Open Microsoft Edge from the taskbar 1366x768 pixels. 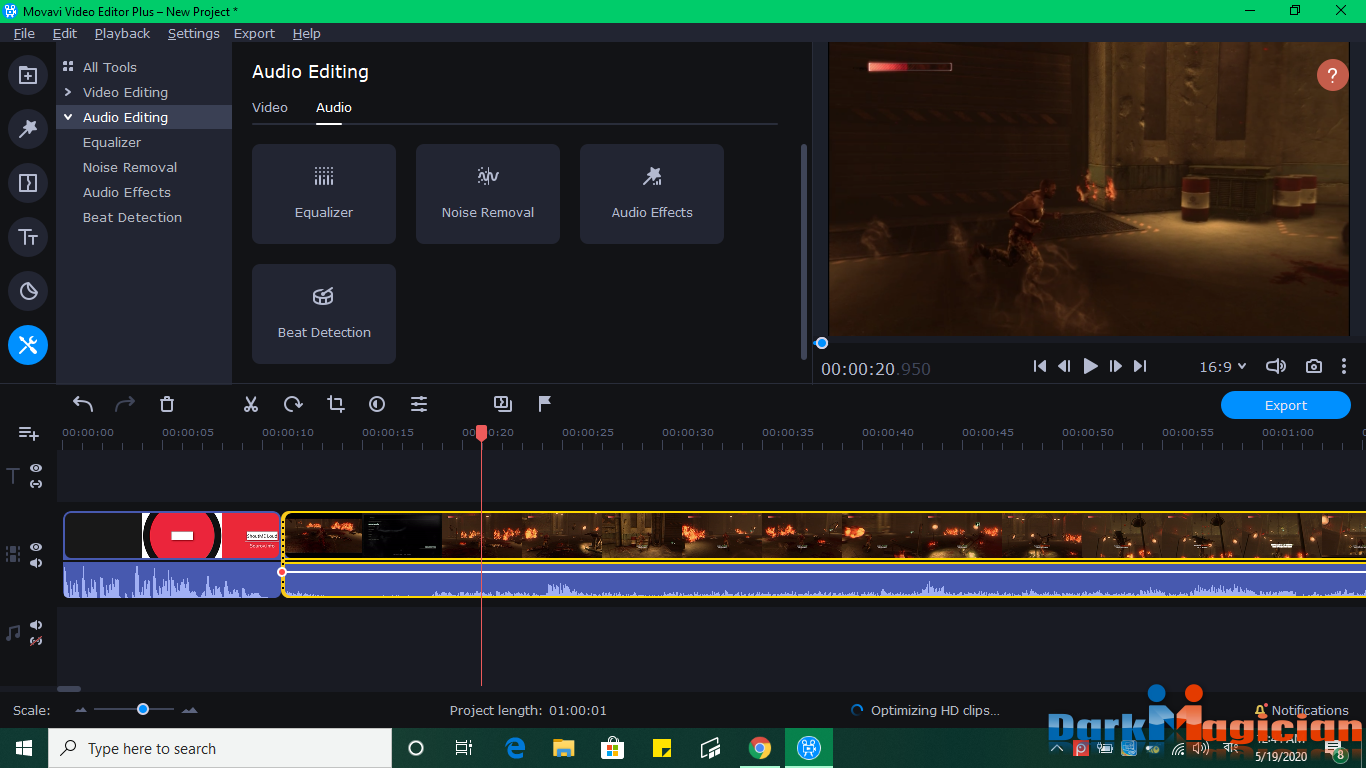click(515, 748)
